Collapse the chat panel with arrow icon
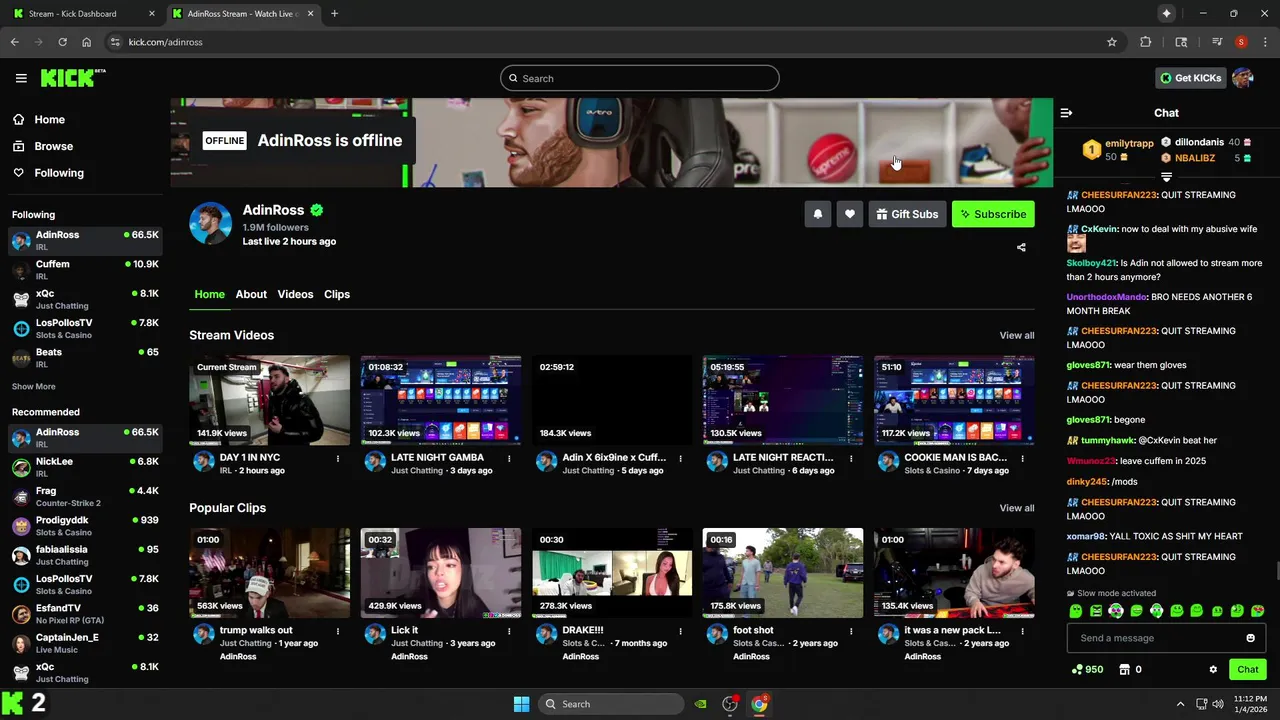 (1066, 113)
